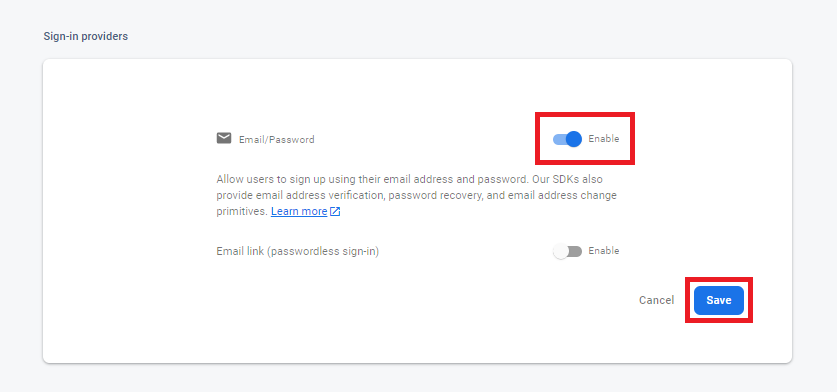Save the sign-in provider settings
Image resolution: width=837 pixels, height=392 pixels.
718,300
